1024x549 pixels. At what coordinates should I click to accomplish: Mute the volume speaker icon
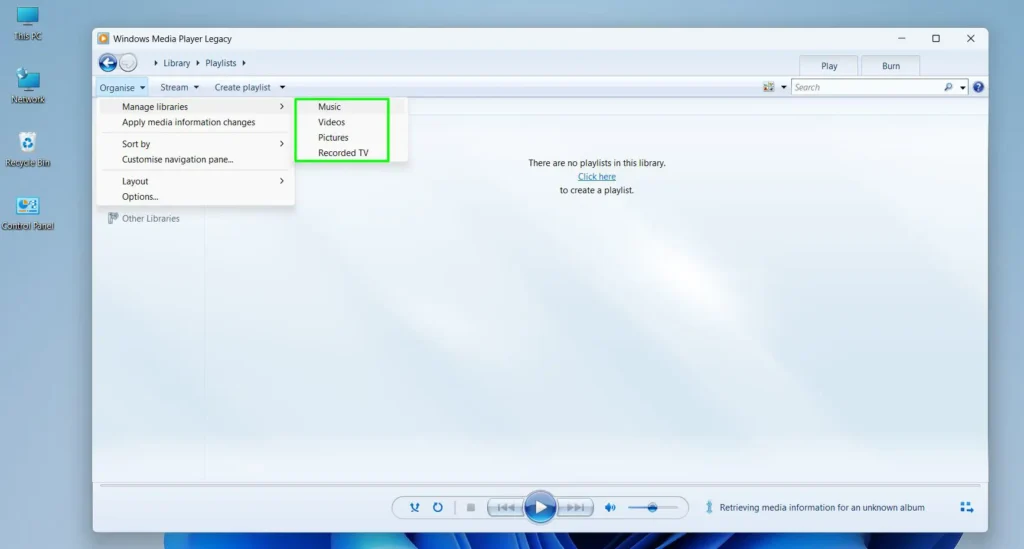click(610, 507)
